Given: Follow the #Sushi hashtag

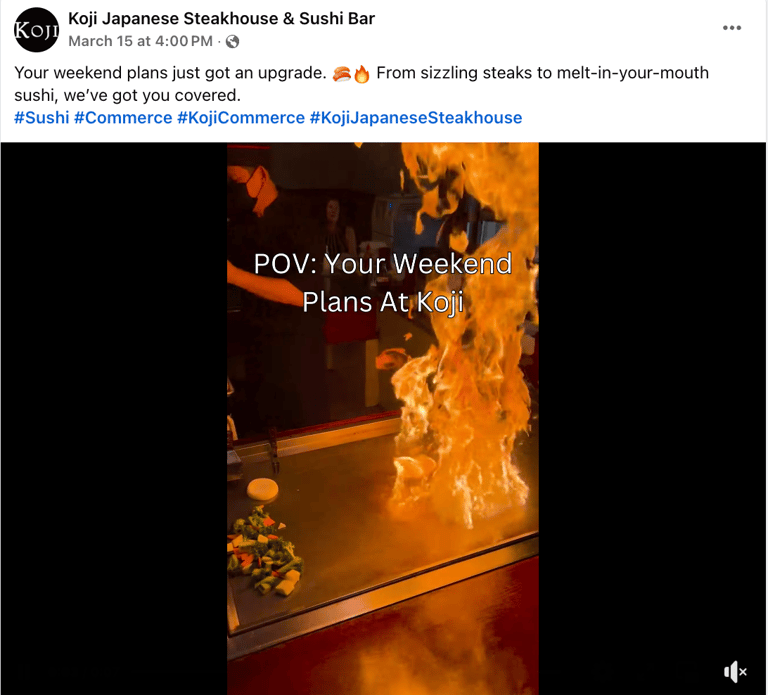Looking at the screenshot, I should click(42, 118).
